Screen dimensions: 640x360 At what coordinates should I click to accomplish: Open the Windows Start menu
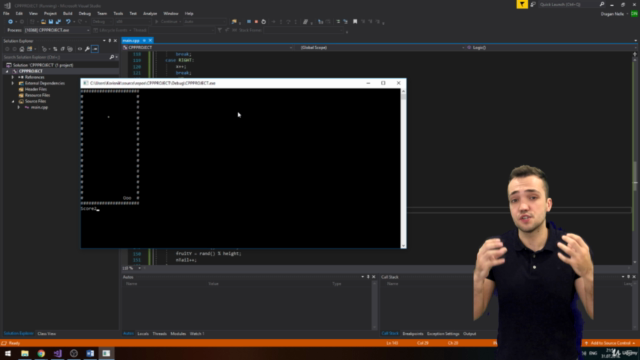[8, 353]
